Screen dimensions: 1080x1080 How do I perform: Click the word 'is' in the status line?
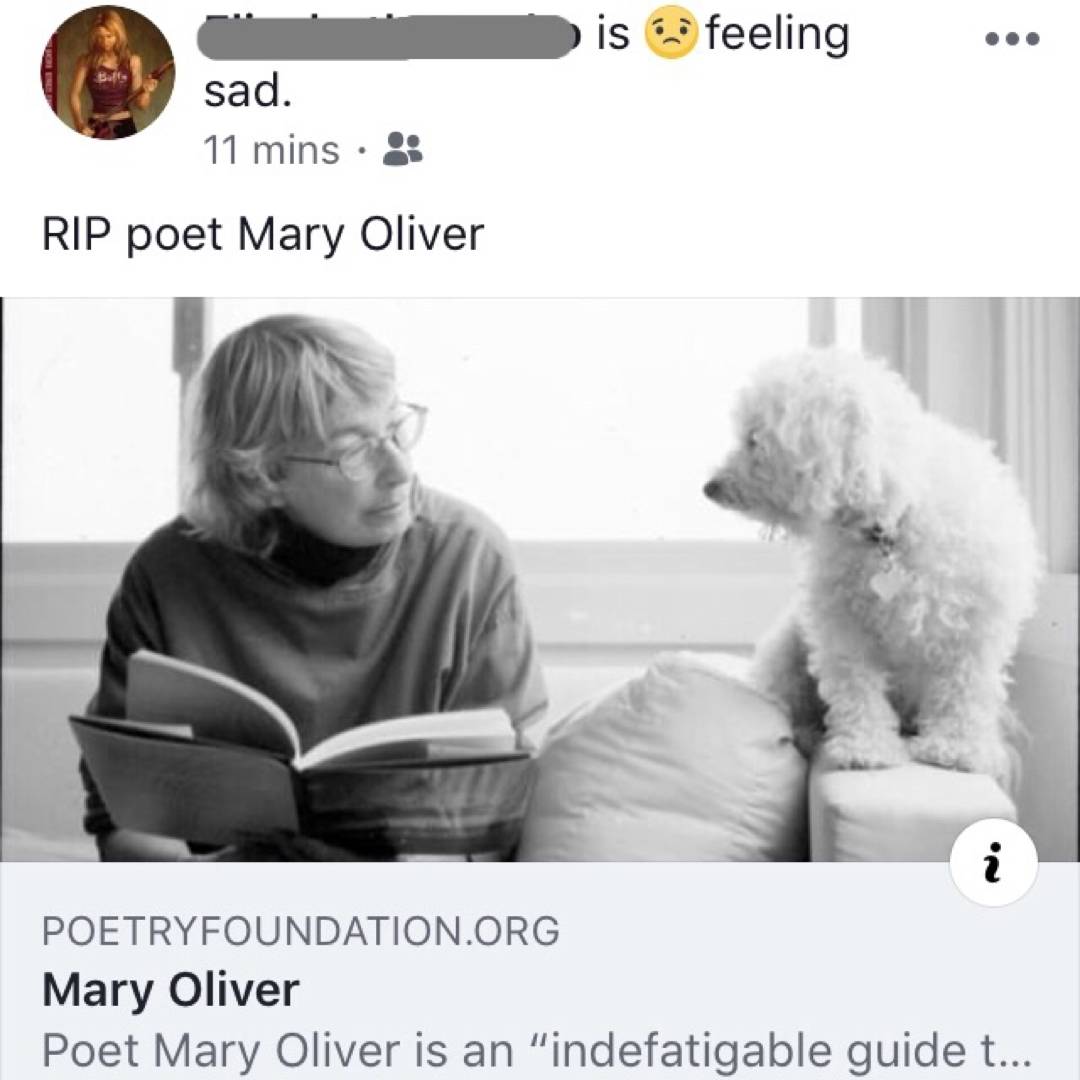tap(615, 35)
